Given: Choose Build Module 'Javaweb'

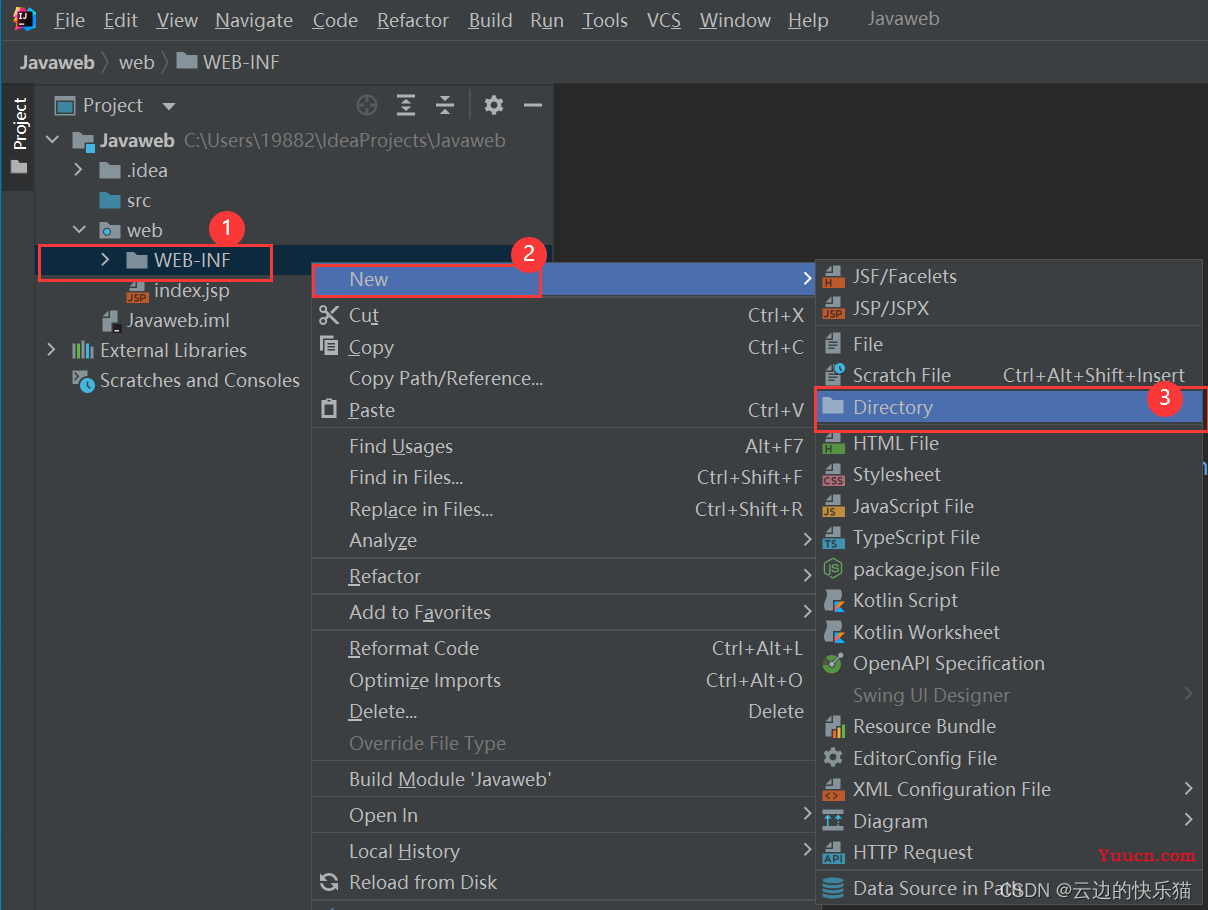Looking at the screenshot, I should tap(563, 779).
